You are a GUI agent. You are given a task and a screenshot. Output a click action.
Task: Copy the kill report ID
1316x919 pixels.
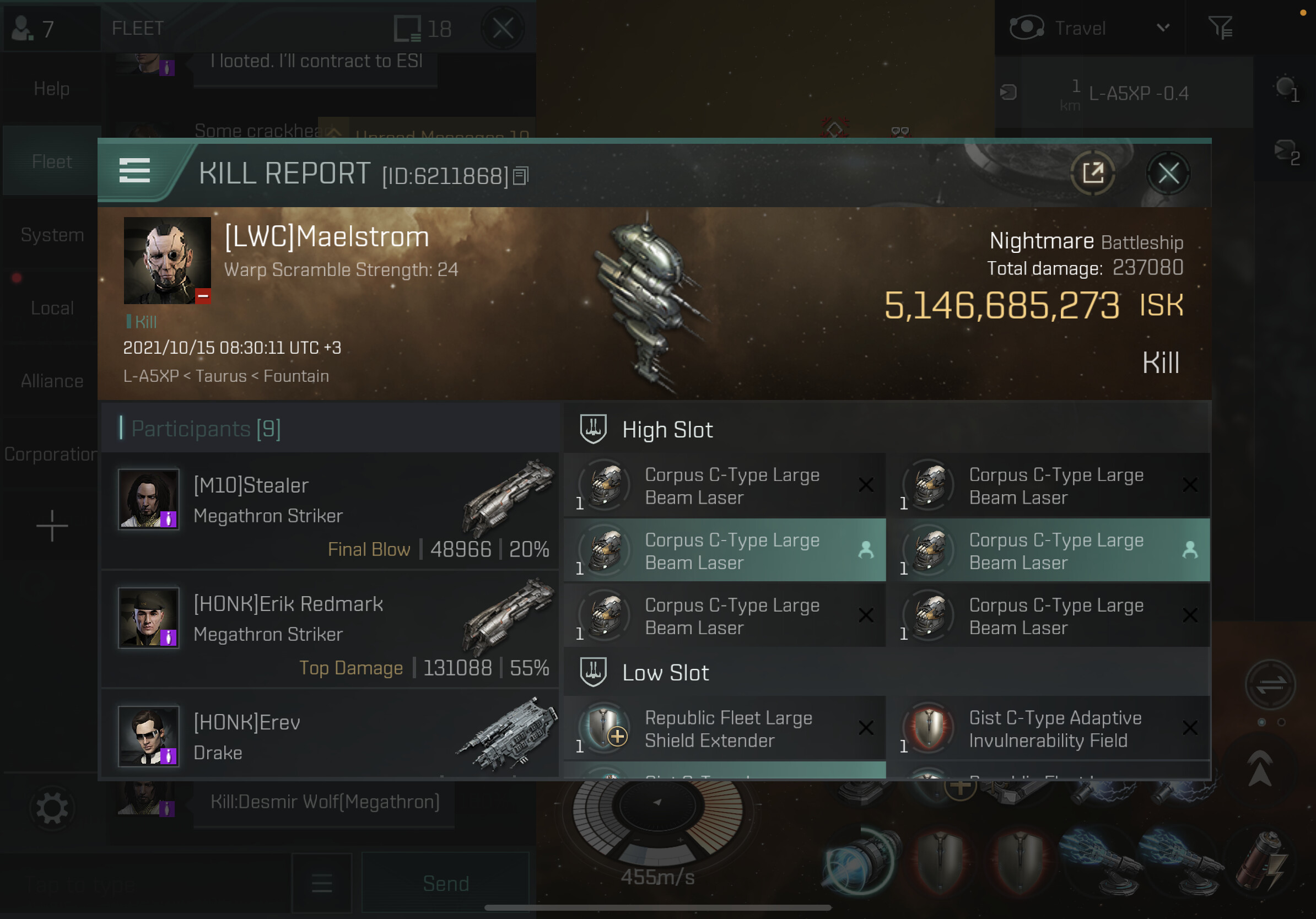tap(520, 176)
